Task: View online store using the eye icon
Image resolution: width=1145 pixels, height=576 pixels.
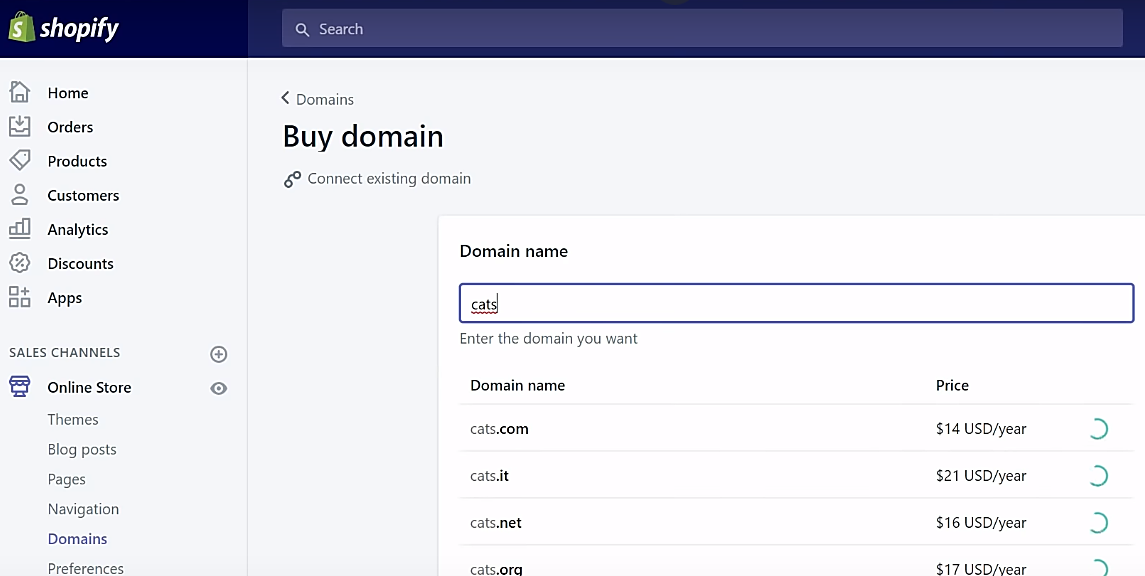Action: tap(218, 388)
